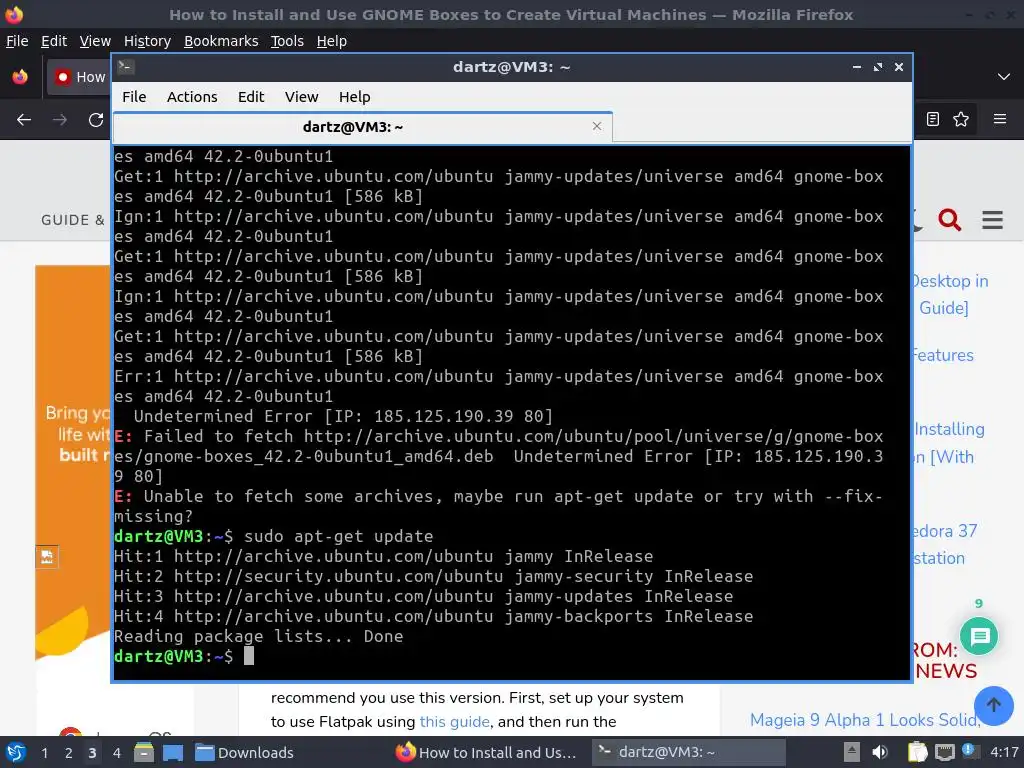Open the LXQt application menu in the taskbar
The width and height of the screenshot is (1024, 768).
(x=16, y=752)
